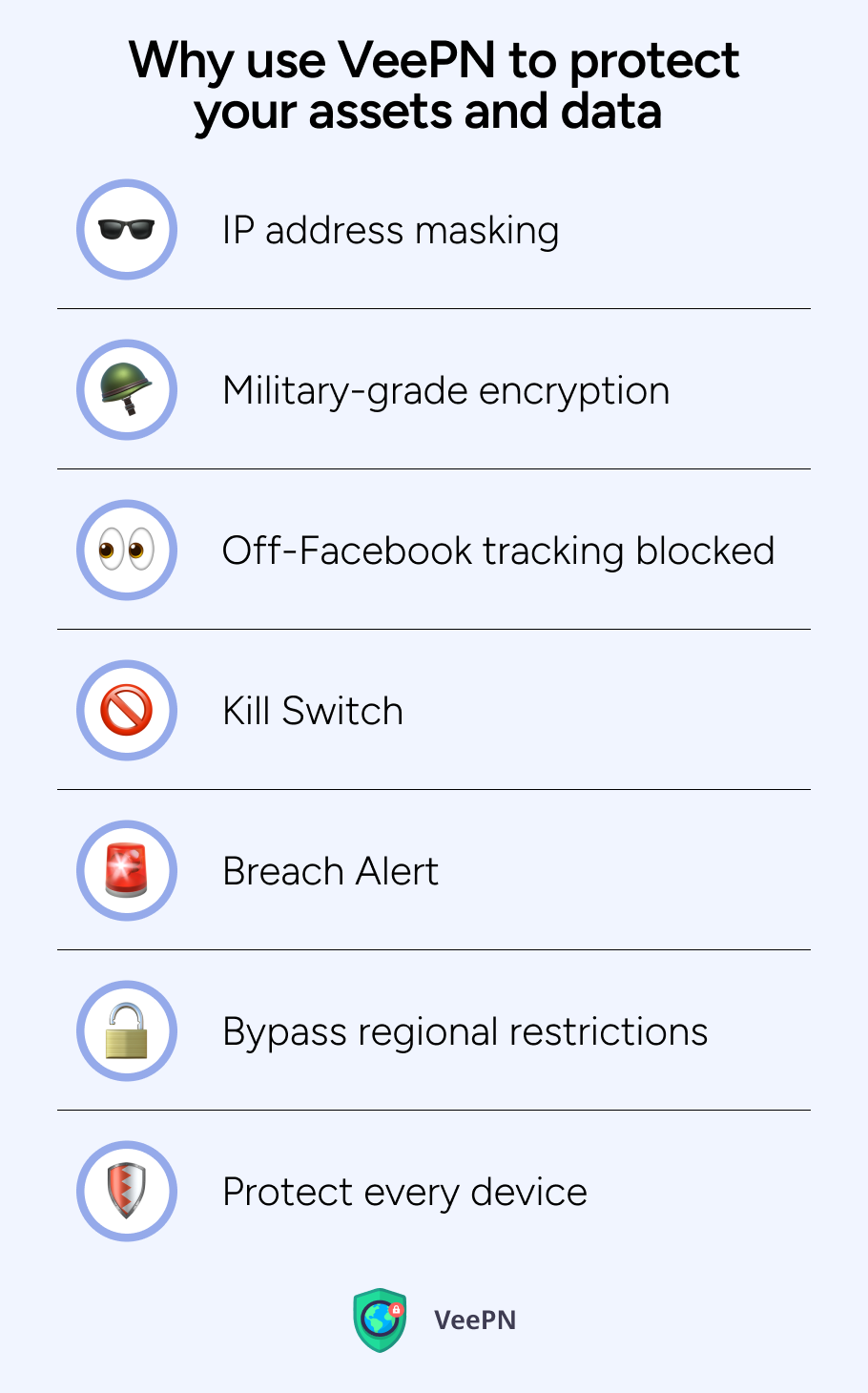Click the open padlock icon

(127, 1031)
